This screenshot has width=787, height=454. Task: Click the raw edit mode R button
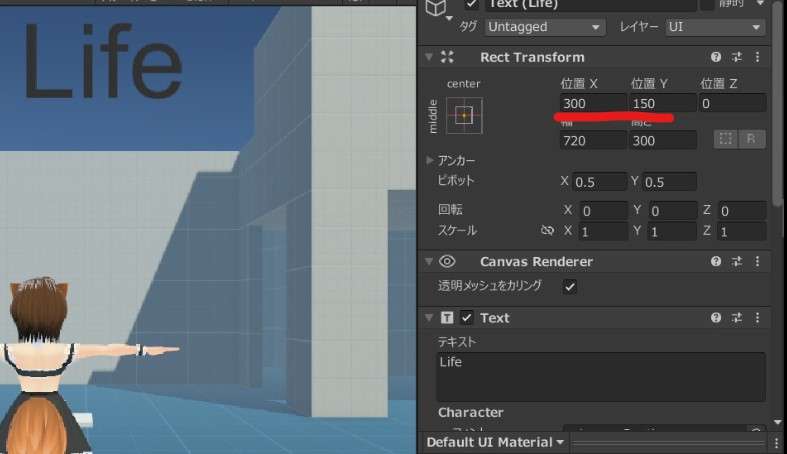[751, 139]
